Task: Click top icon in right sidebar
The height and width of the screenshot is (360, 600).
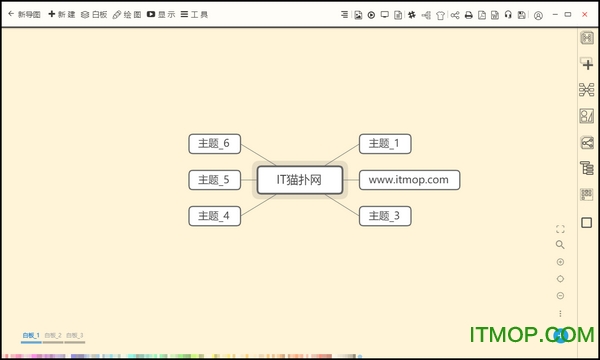Action: tap(587, 38)
